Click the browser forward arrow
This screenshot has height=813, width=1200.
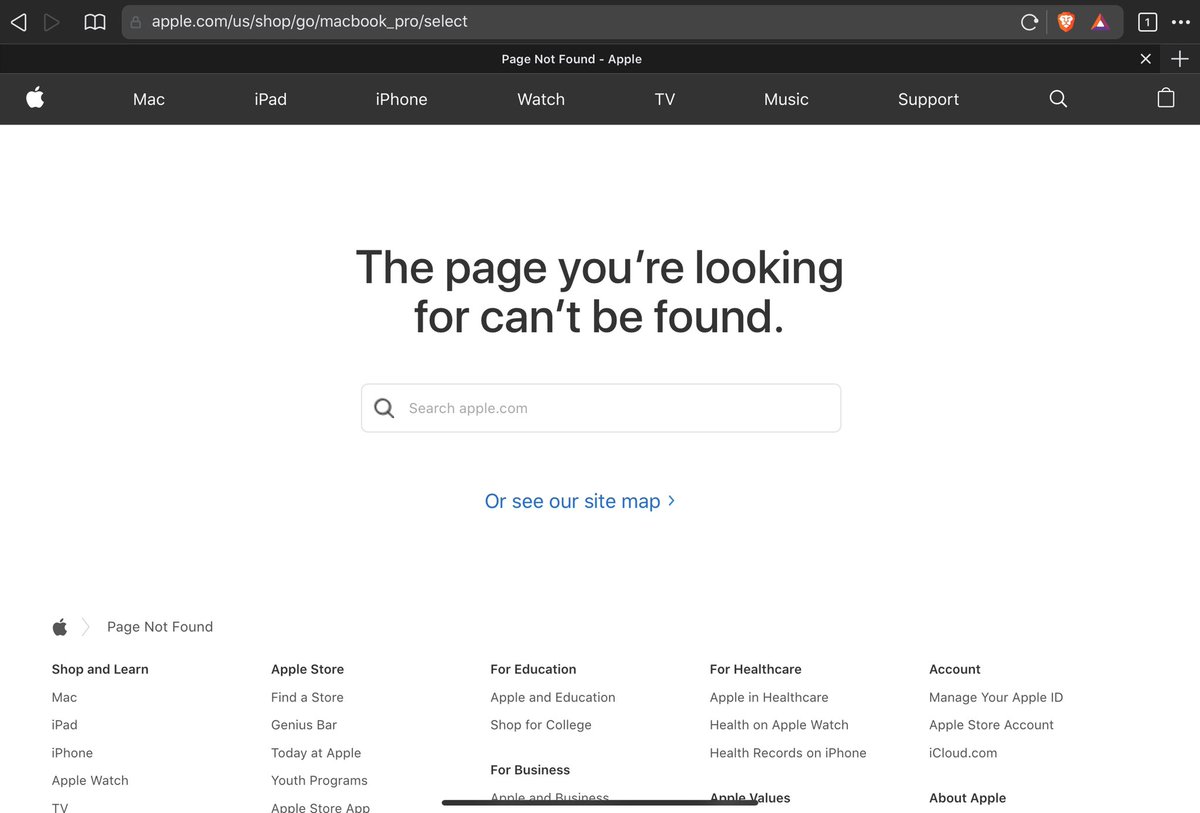pos(52,21)
